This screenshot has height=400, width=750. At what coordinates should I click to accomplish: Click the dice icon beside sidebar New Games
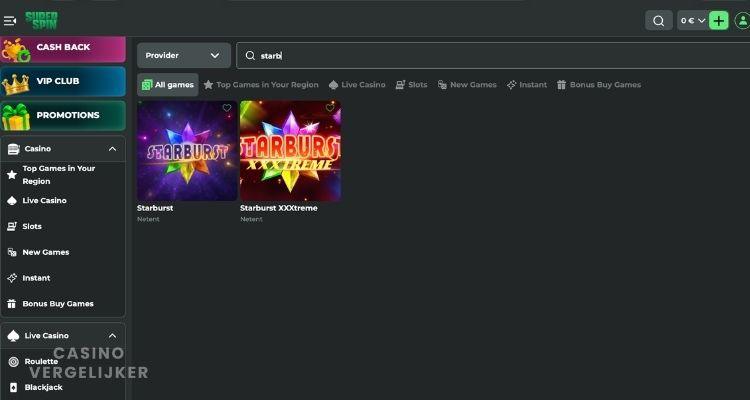click(12, 253)
